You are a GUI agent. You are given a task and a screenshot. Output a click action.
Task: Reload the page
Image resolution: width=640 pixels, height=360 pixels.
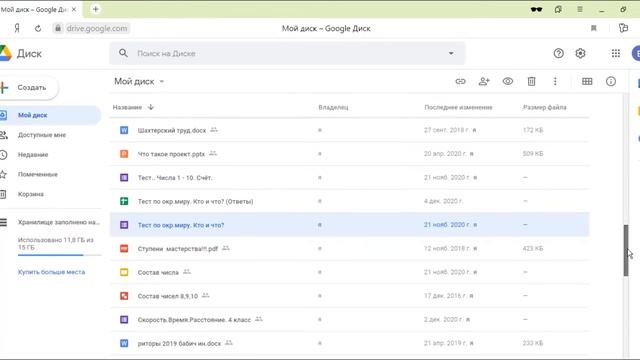click(38, 28)
